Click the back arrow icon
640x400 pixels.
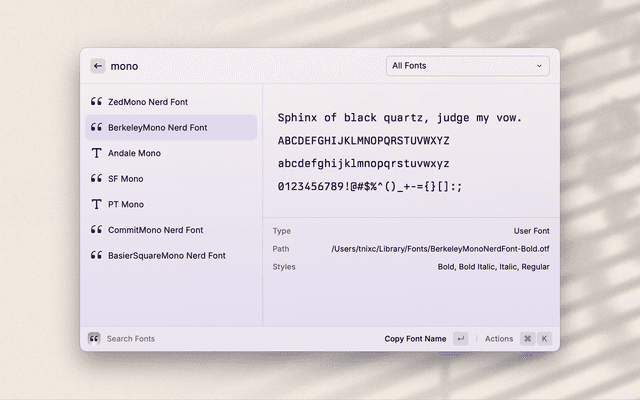coord(97,66)
